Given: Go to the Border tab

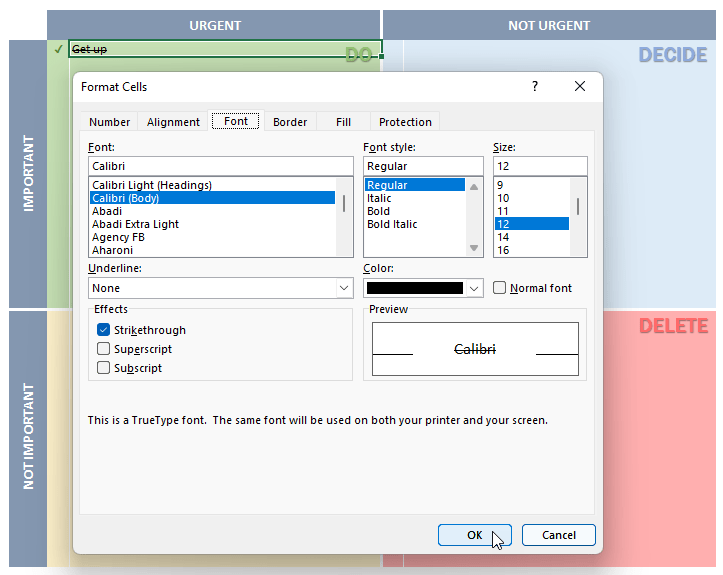Looking at the screenshot, I should coord(290,122).
